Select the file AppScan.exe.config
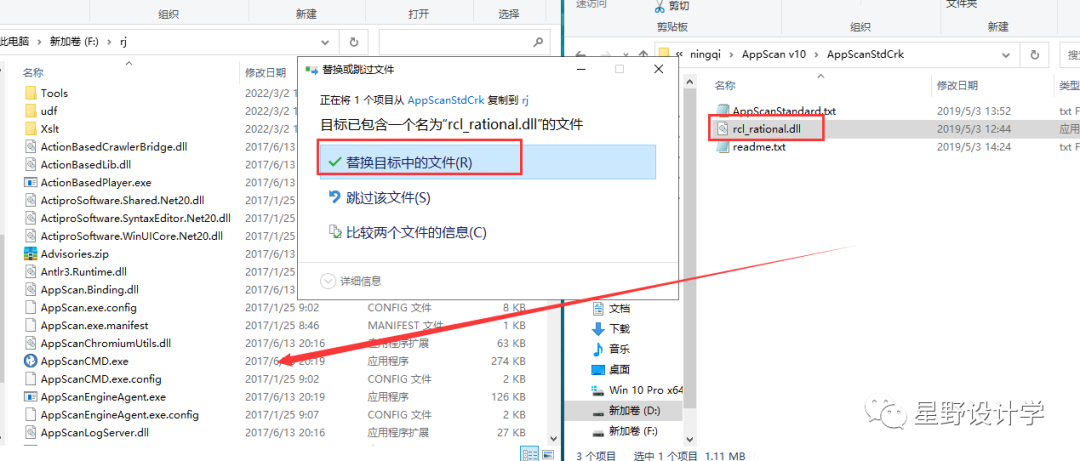This screenshot has width=1080, height=461. tap(88, 307)
